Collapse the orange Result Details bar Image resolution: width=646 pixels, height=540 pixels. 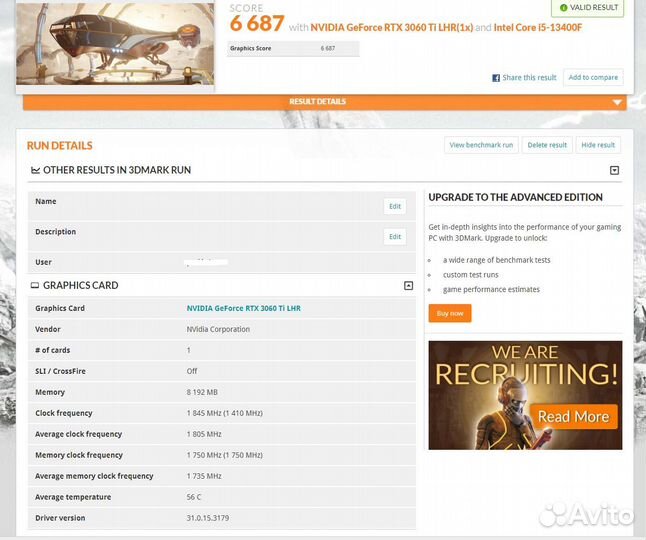[617, 102]
